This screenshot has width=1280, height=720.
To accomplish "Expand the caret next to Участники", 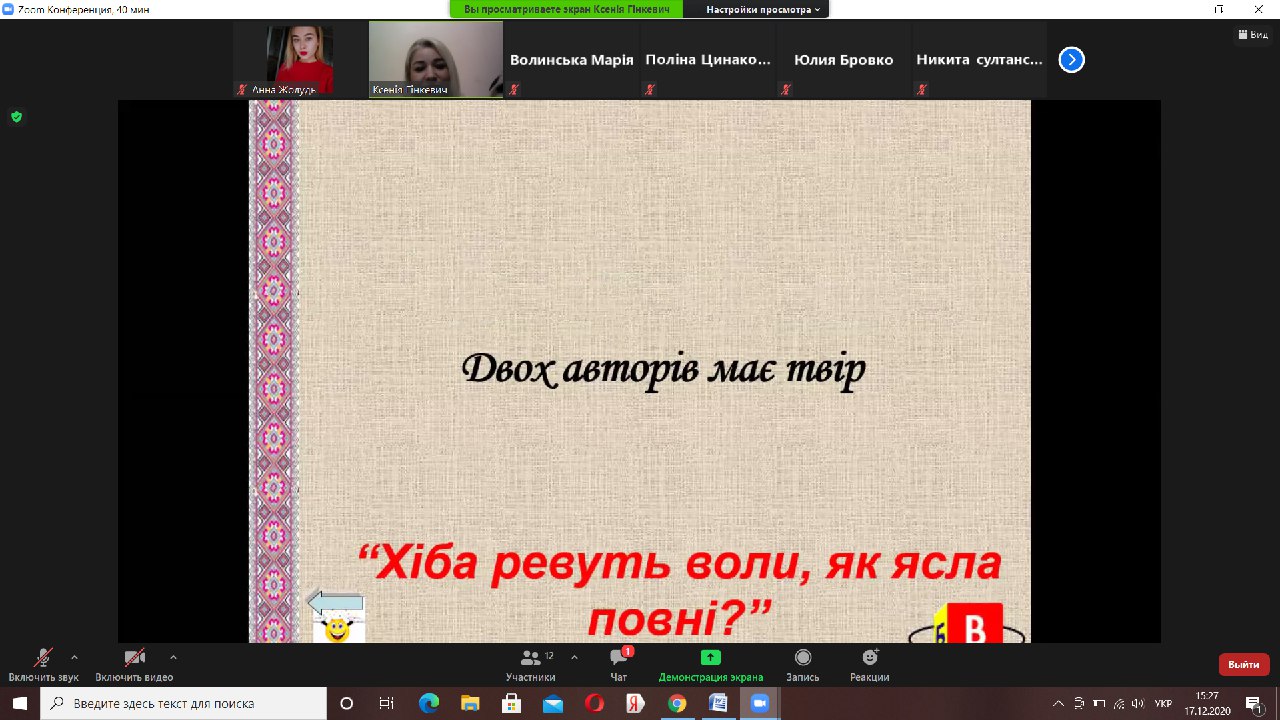I will click(x=574, y=657).
